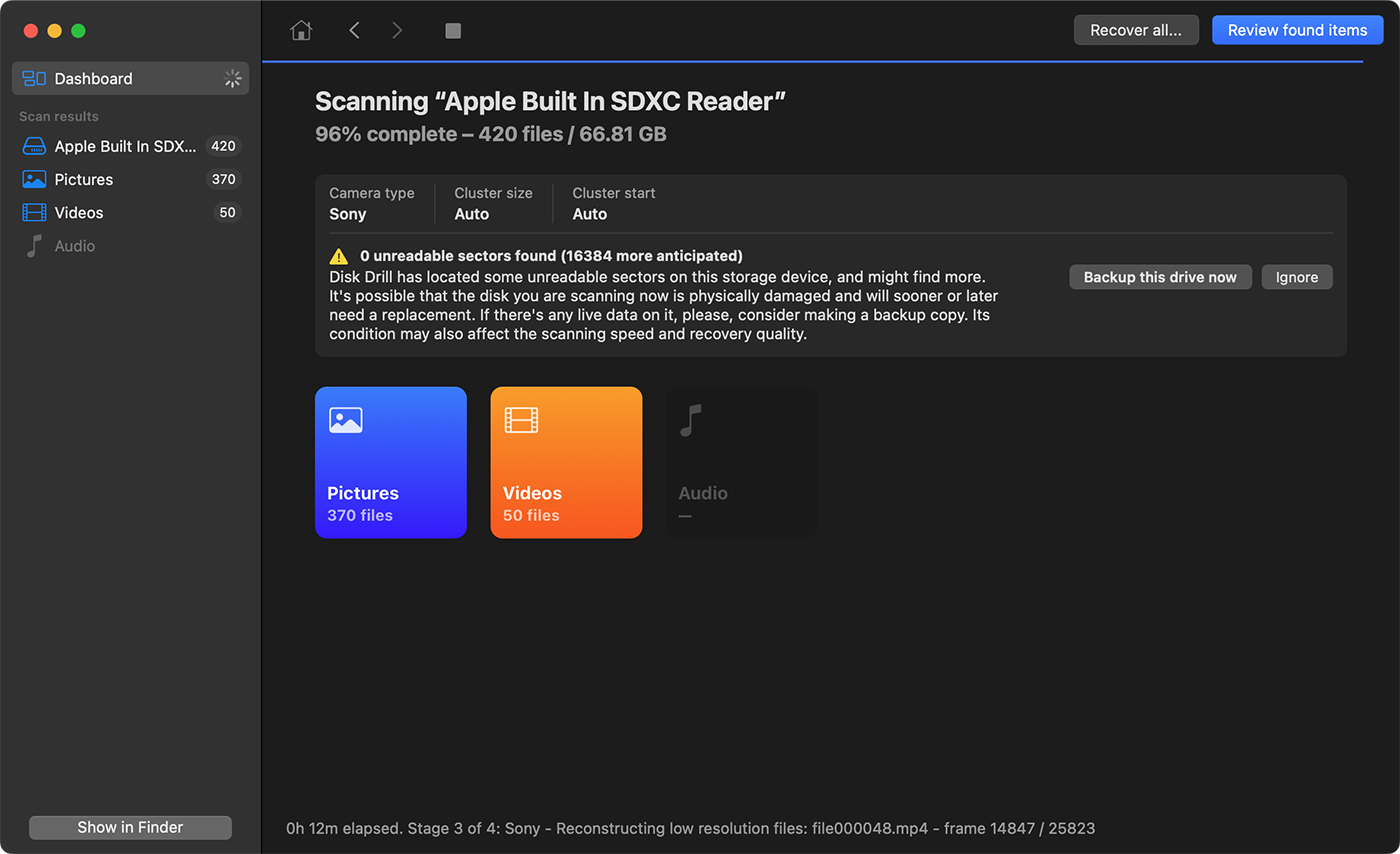Viewport: 1400px width, 854px height.
Task: Click the filmstrip icon on the Videos card
Action: pyautogui.click(x=521, y=420)
